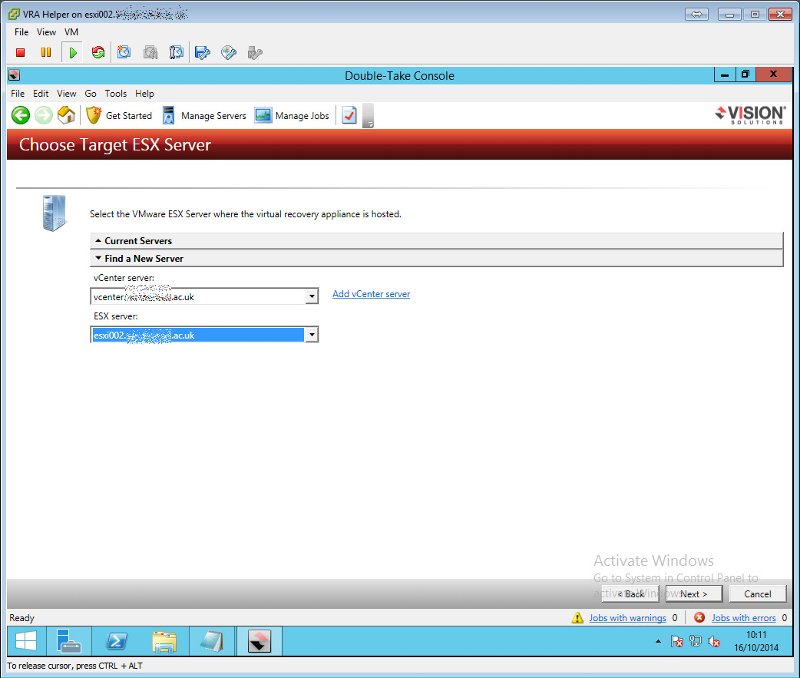Click the Take Snapshot icon
The image size is (800, 678).
[x=124, y=53]
